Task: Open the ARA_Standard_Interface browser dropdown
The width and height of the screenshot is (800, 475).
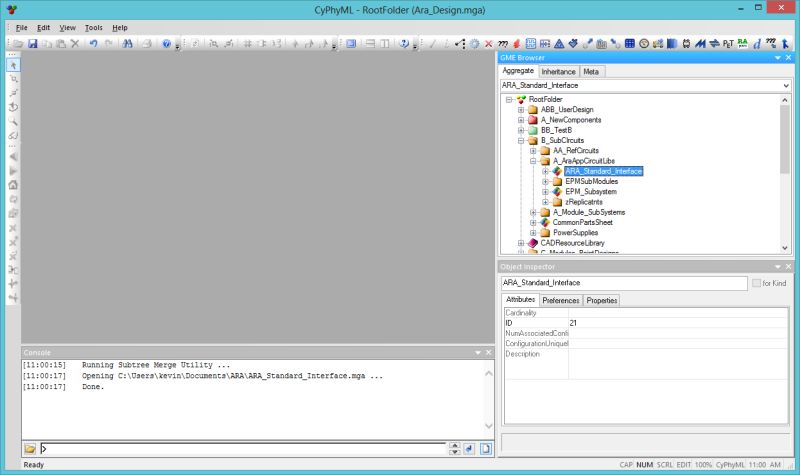Action: [x=786, y=85]
